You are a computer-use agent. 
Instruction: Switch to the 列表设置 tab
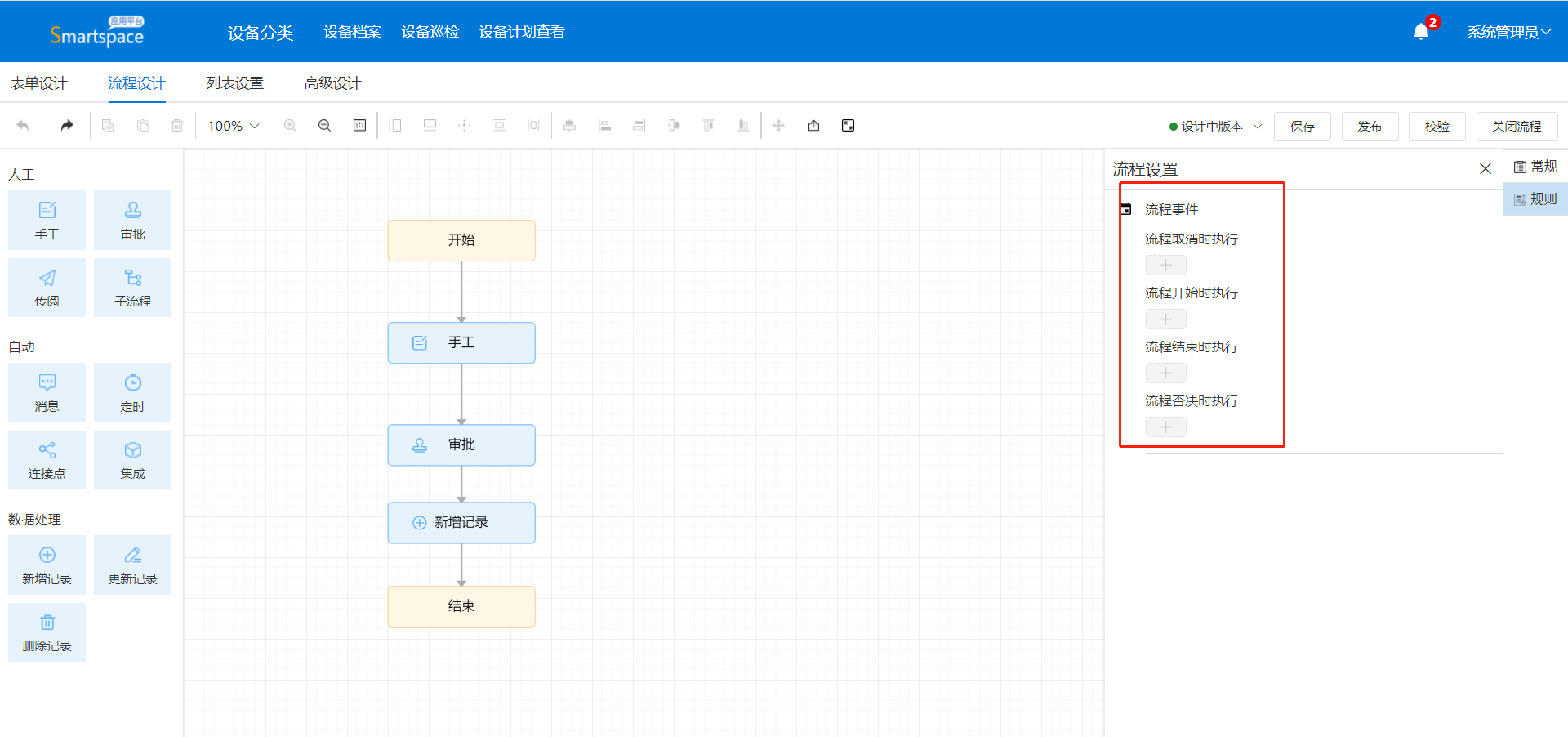pos(234,83)
